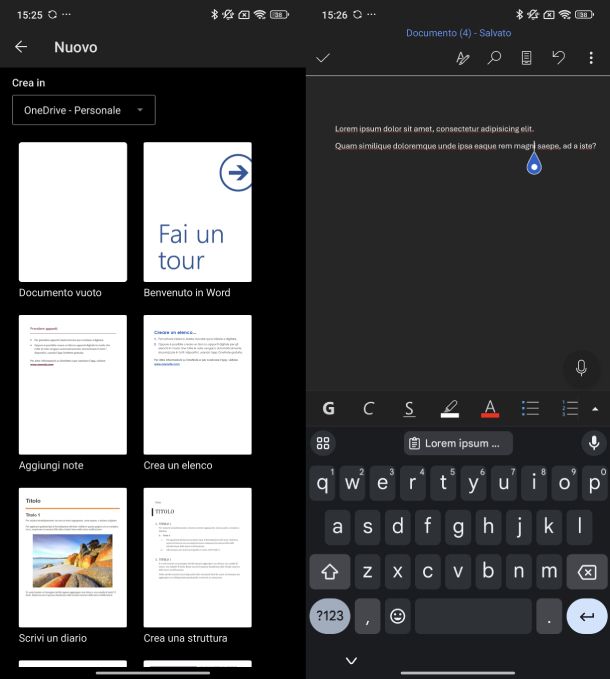The image size is (610, 679).
Task: Apply the text highlight color
Action: point(450,408)
